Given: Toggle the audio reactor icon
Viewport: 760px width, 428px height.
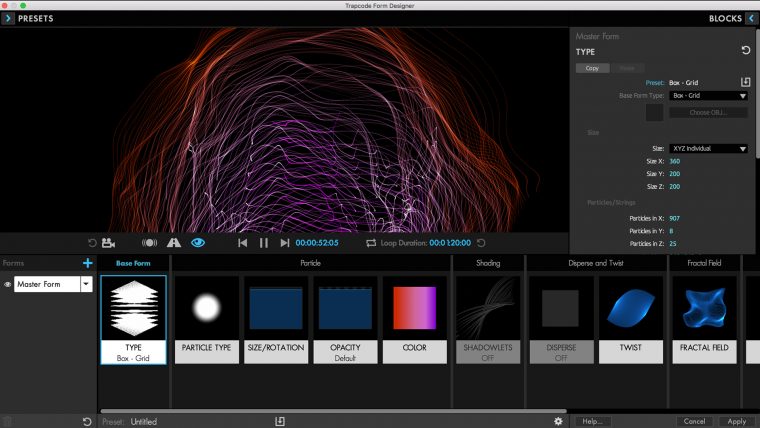Looking at the screenshot, I should 149,242.
